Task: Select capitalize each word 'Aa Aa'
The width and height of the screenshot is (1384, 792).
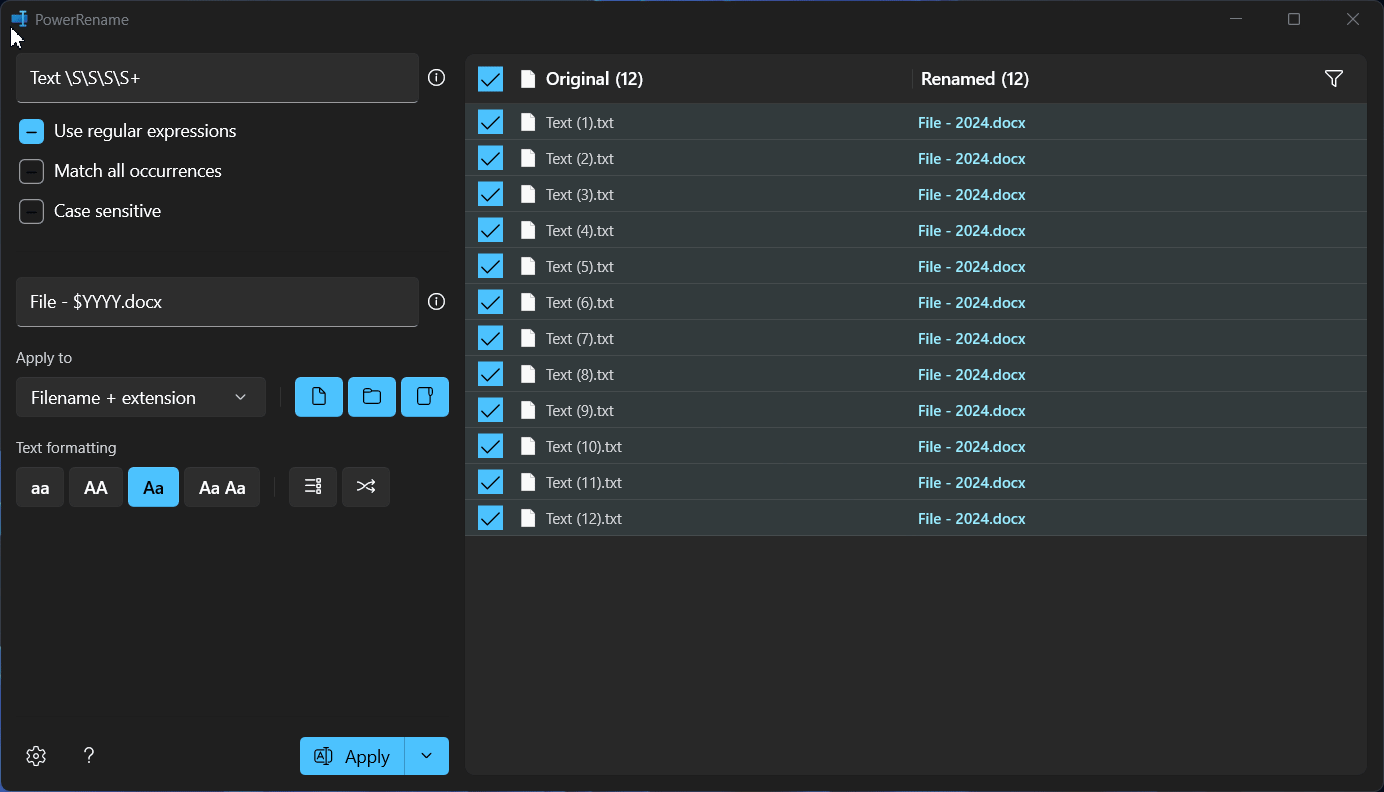Action: coord(222,487)
